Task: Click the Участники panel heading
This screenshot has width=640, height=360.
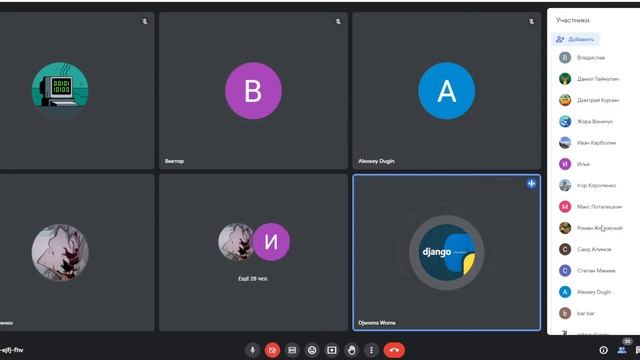Action: coord(573,20)
